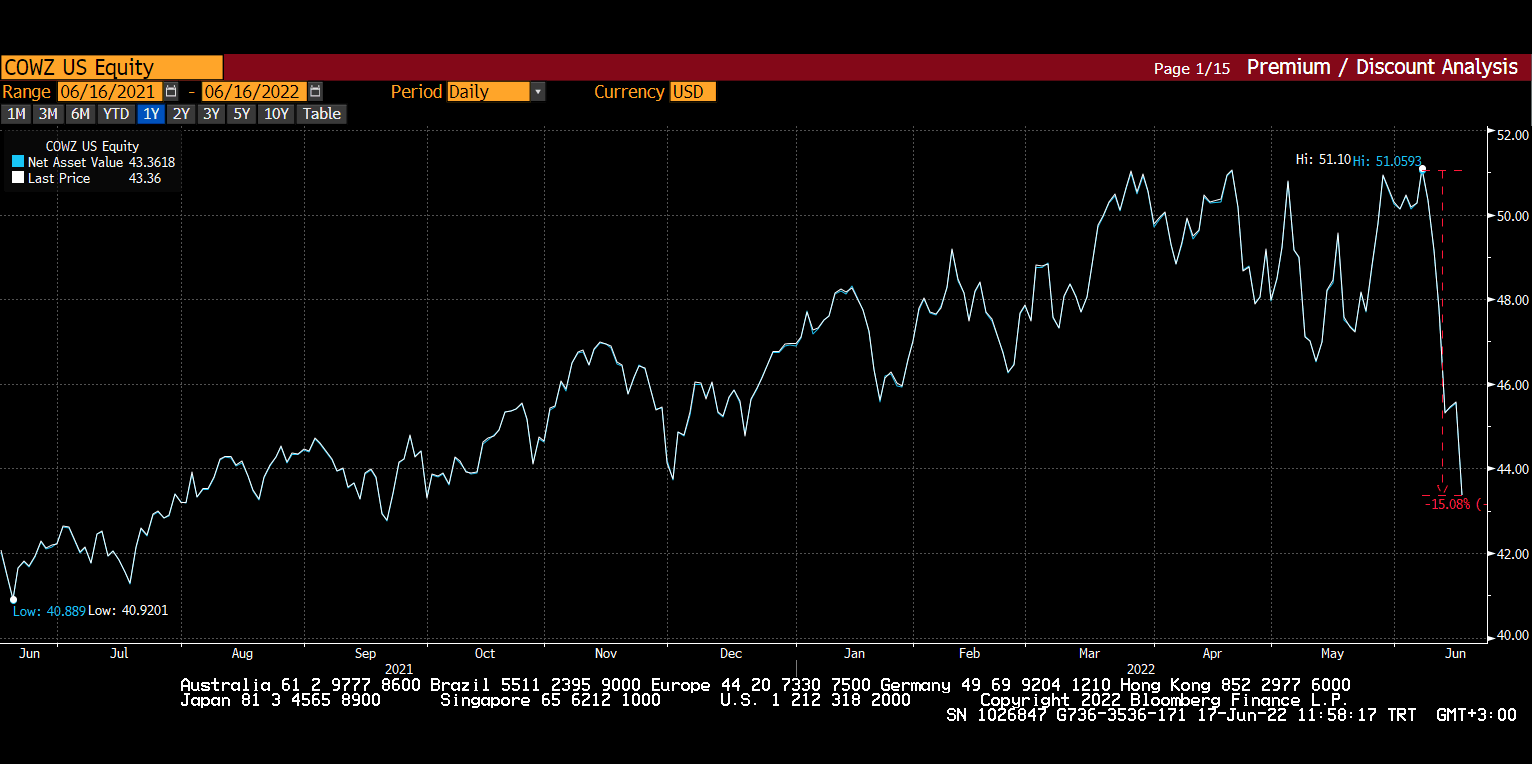Viewport: 1532px width, 764px height.
Task: Click the white Last Price legend swatch
Action: (18, 178)
